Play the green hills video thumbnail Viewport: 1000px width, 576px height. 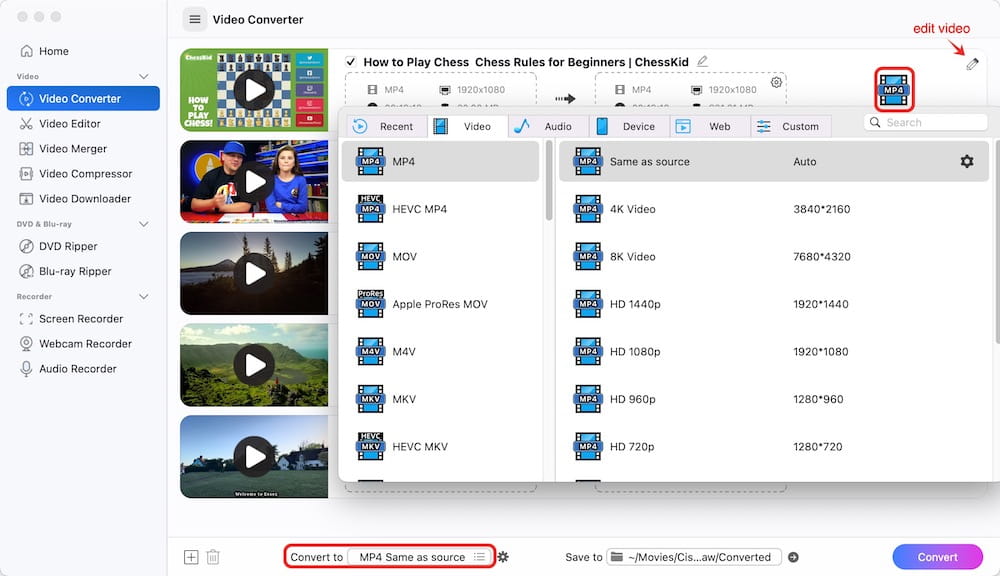[254, 365]
